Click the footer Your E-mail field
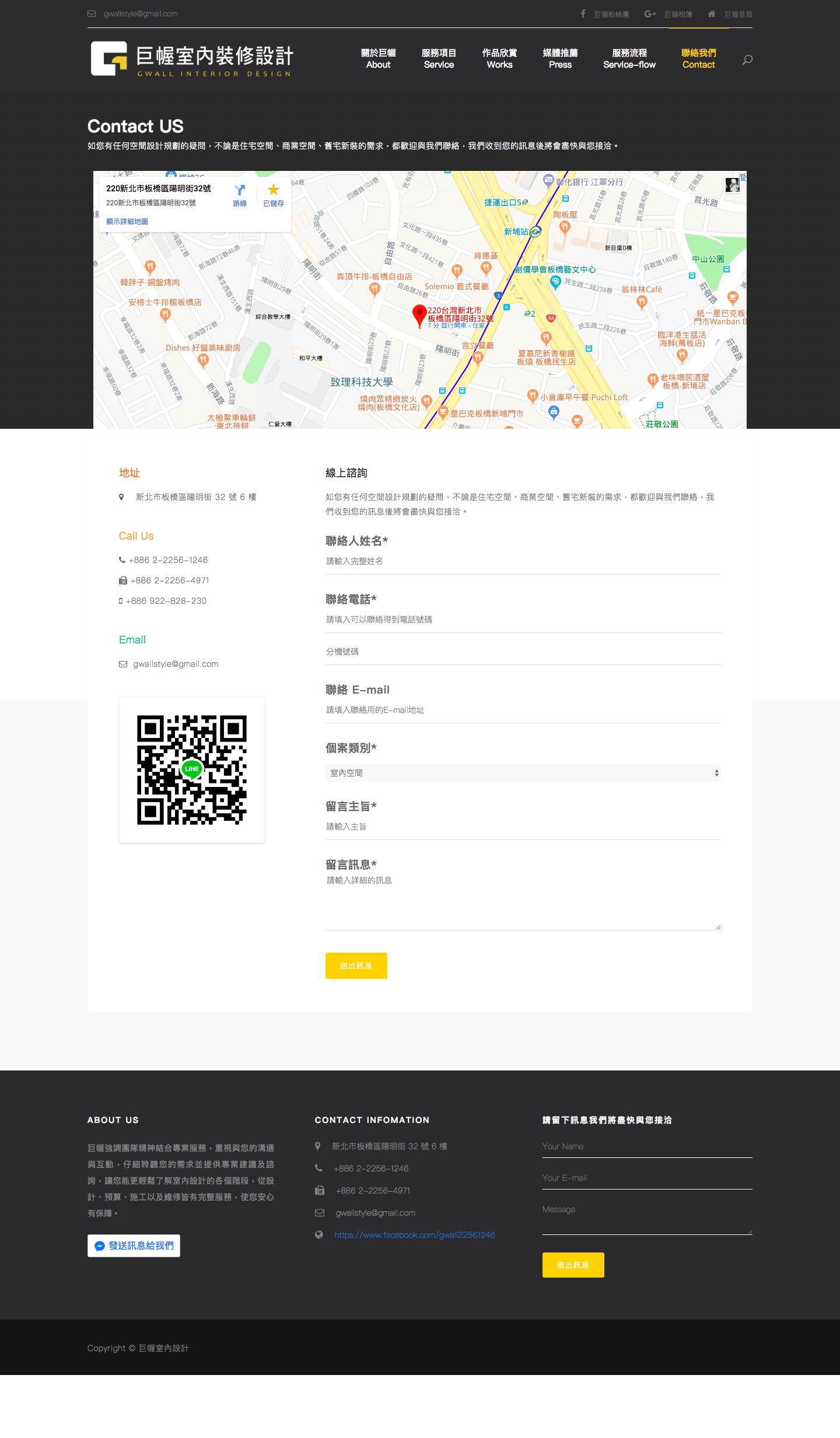This screenshot has width=840, height=1438. [x=647, y=1178]
